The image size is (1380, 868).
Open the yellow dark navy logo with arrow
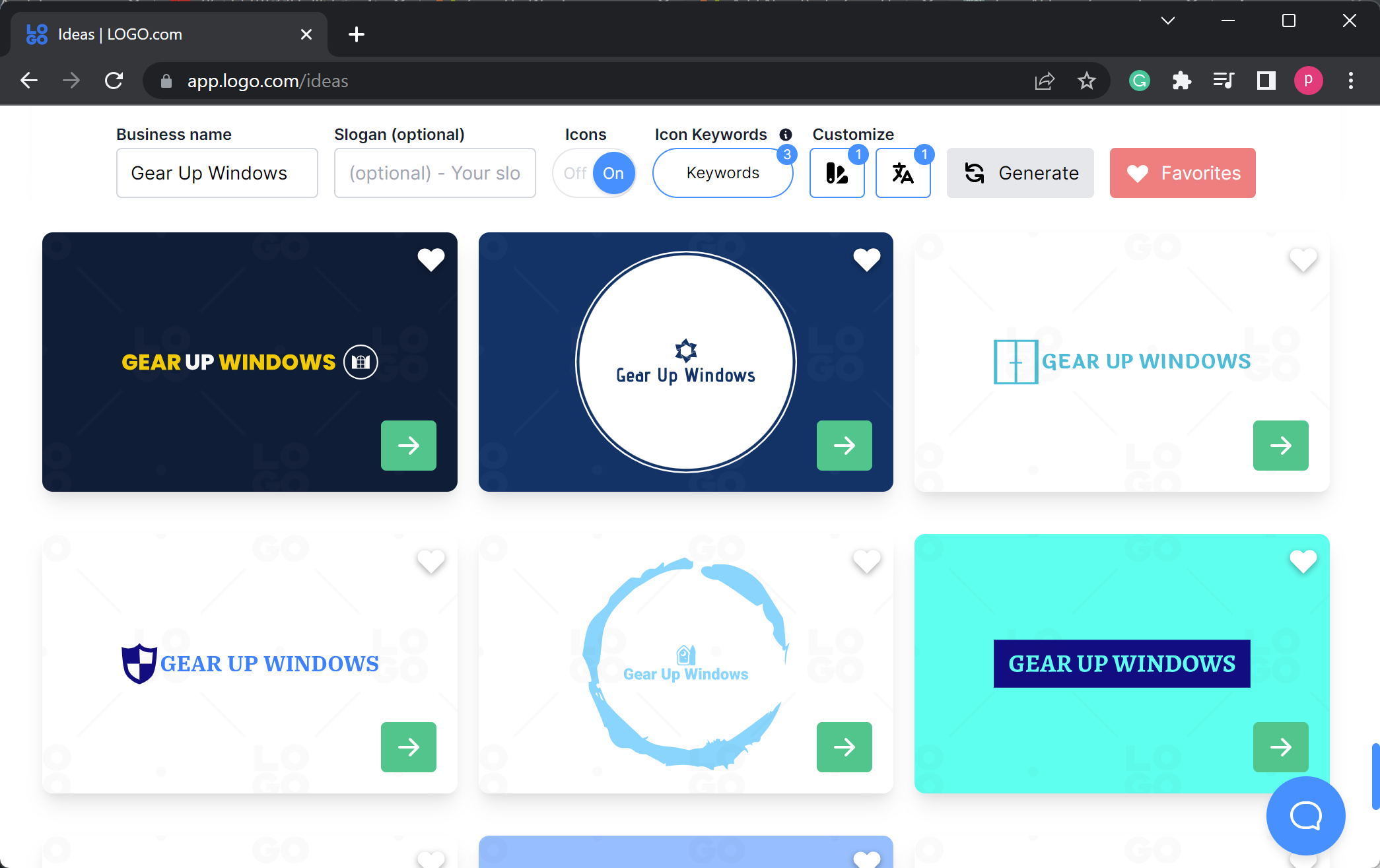(409, 446)
